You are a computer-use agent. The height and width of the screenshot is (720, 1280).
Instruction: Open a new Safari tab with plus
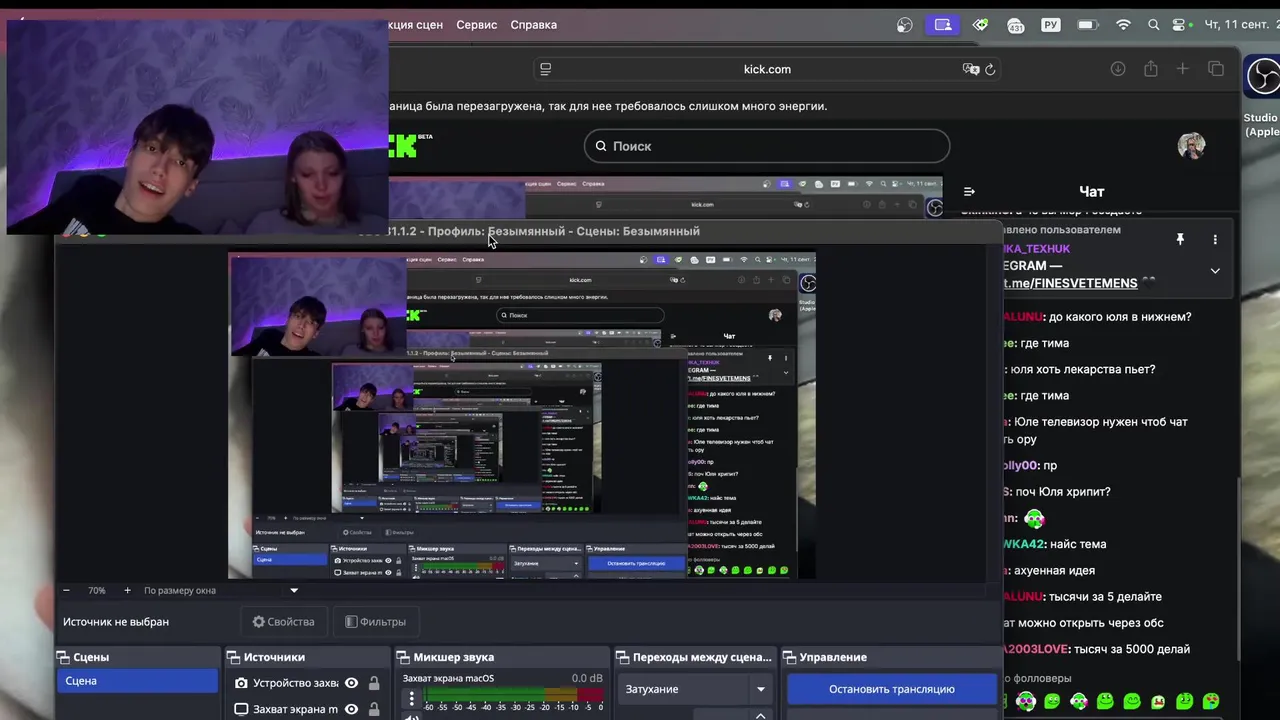(x=1183, y=69)
